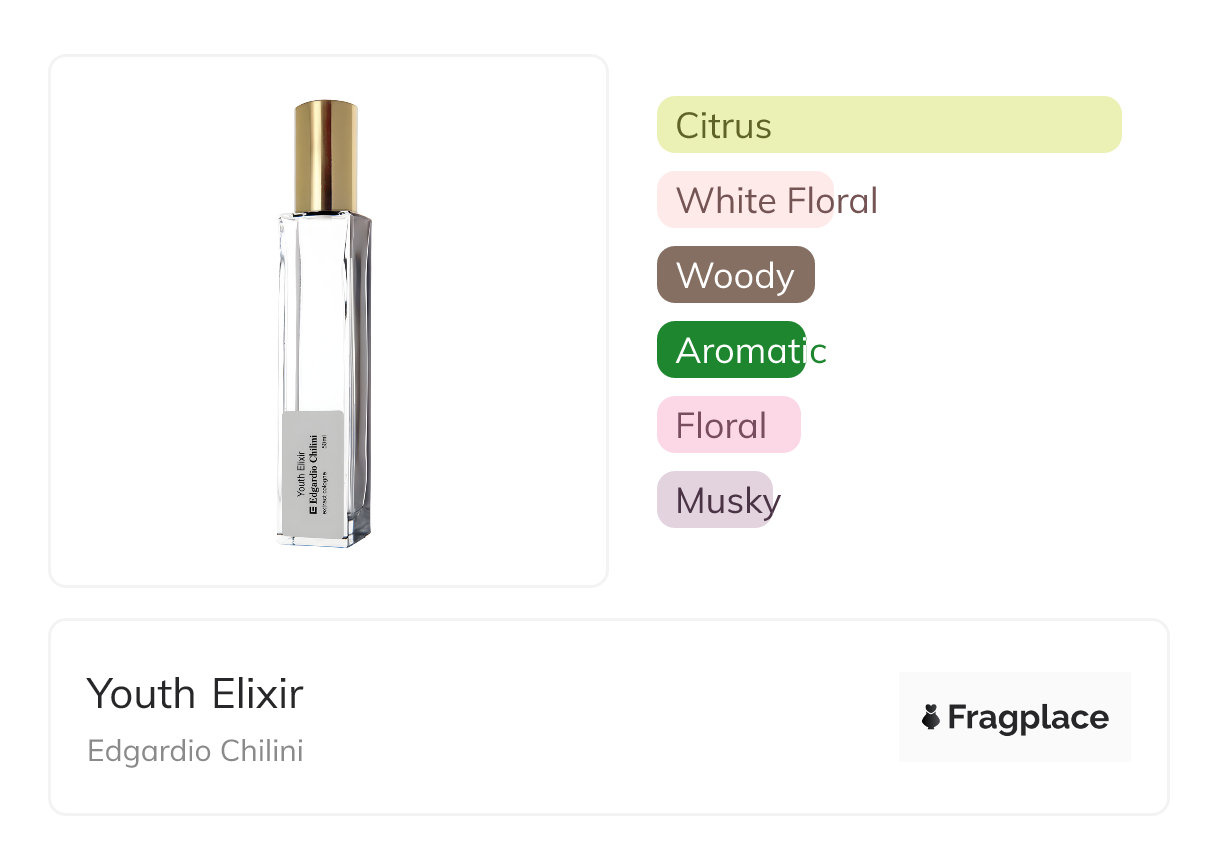Open the Fragplace wordmark link
Viewport: 1218px width, 864px height.
[x=1028, y=718]
